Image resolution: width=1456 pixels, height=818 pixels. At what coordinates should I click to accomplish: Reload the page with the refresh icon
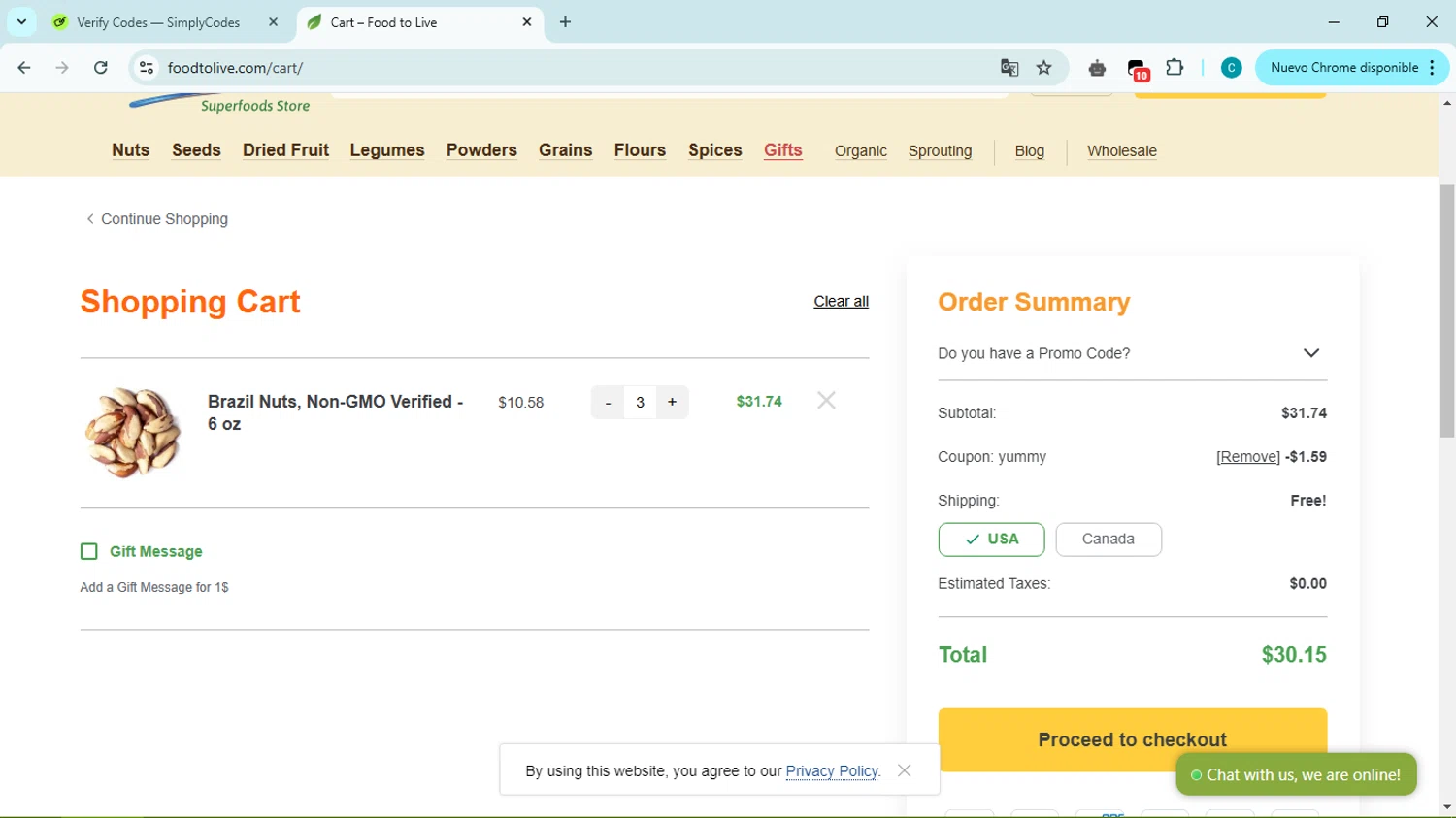click(101, 68)
